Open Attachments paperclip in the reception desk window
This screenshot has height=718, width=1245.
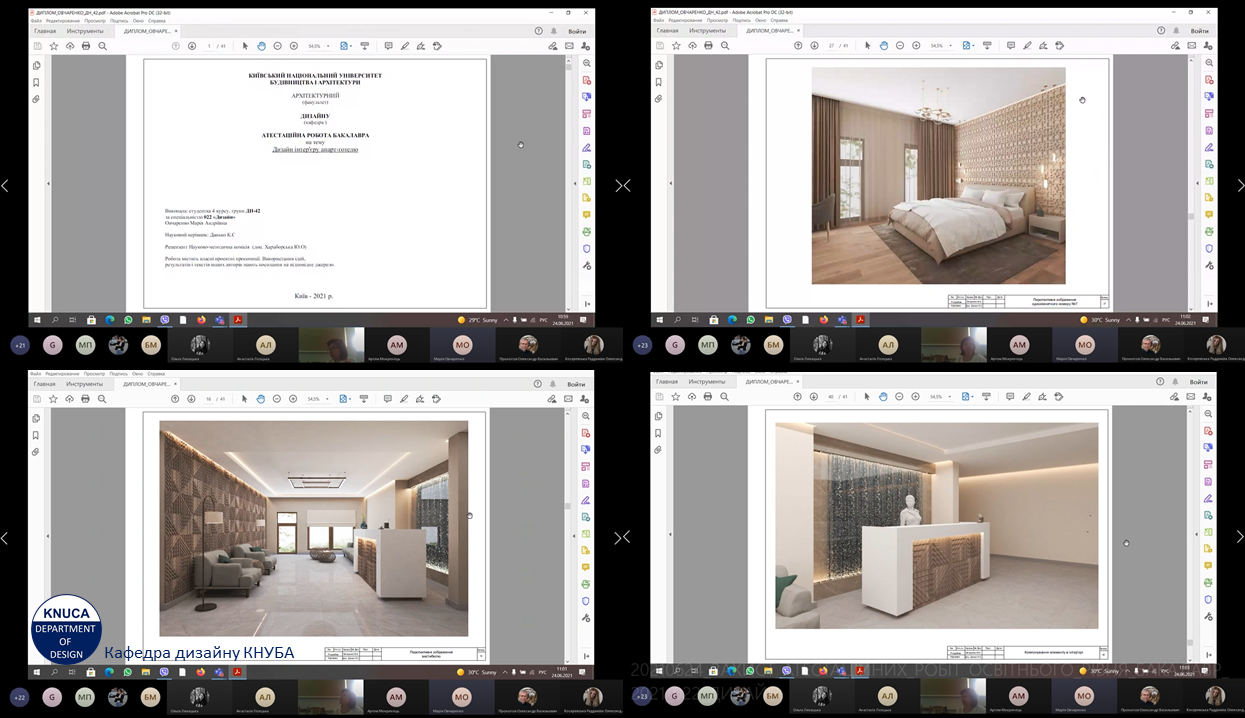659,450
